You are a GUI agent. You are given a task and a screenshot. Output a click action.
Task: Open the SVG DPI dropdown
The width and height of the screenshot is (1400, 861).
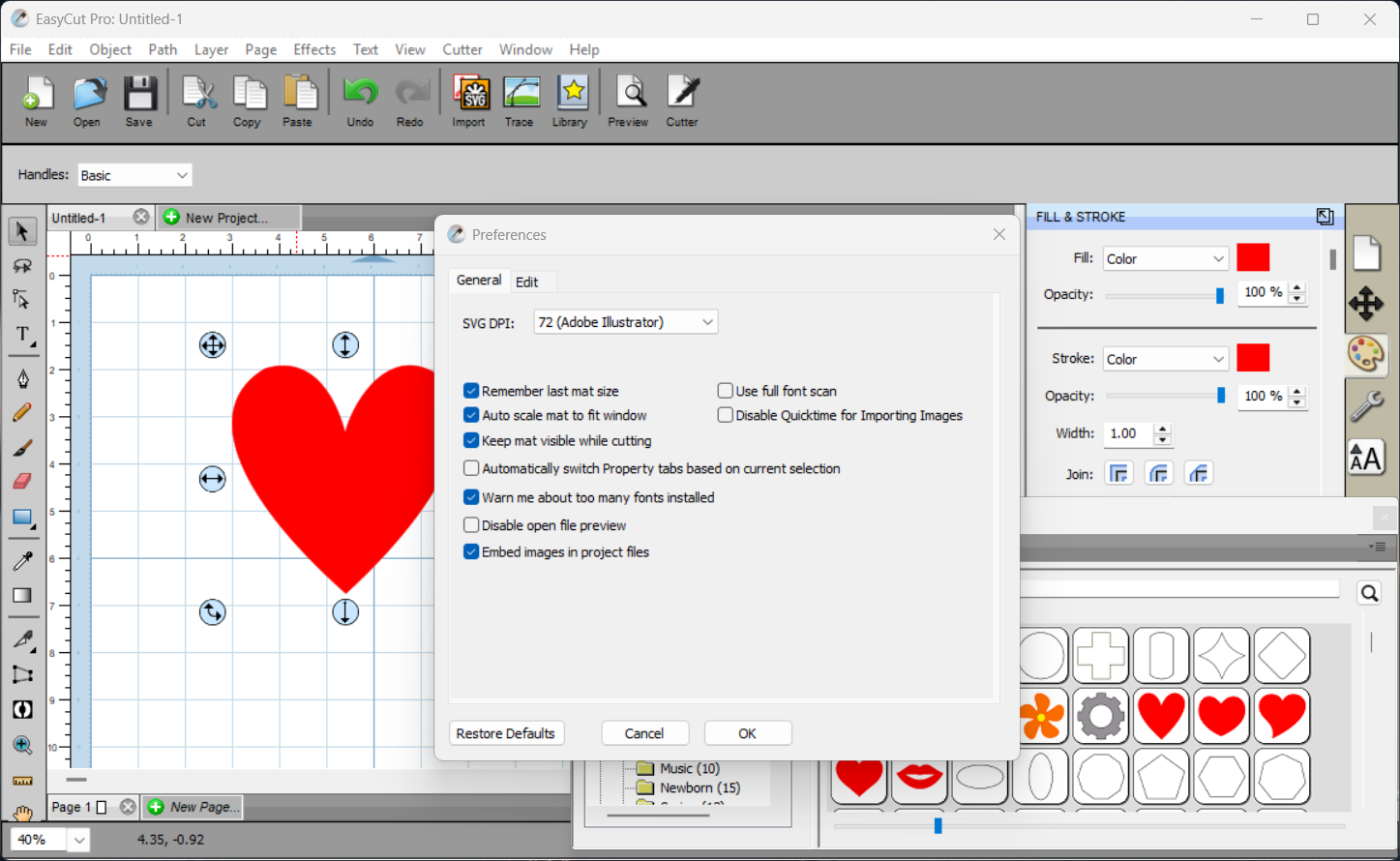[x=626, y=322]
